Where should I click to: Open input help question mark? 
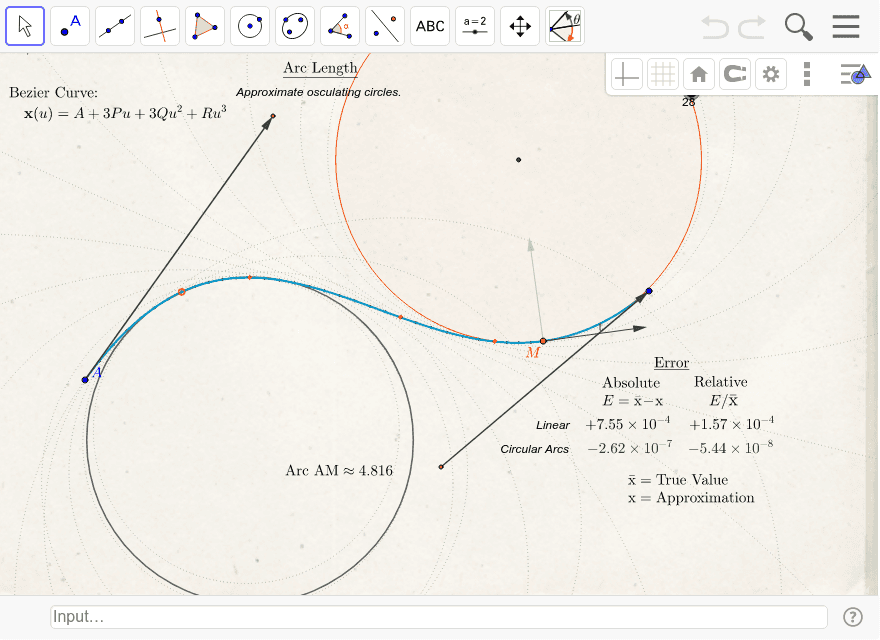click(852, 616)
